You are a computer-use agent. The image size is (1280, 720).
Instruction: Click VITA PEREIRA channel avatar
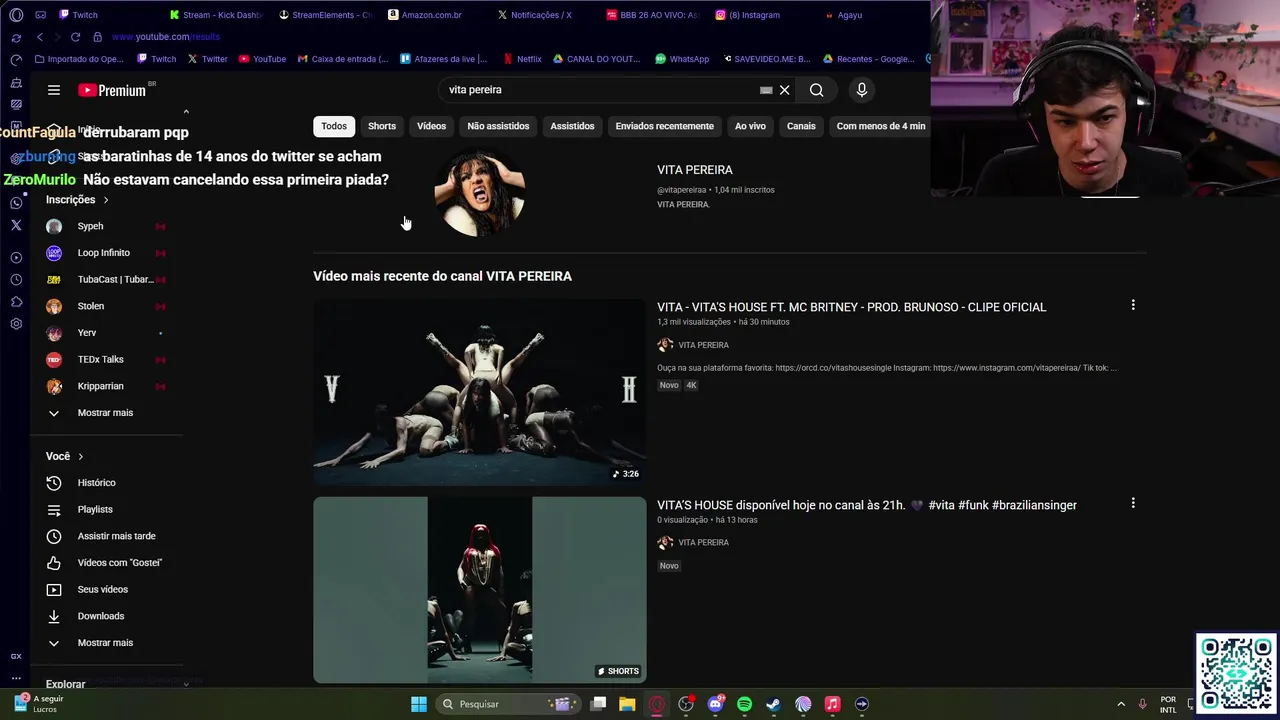(480, 194)
